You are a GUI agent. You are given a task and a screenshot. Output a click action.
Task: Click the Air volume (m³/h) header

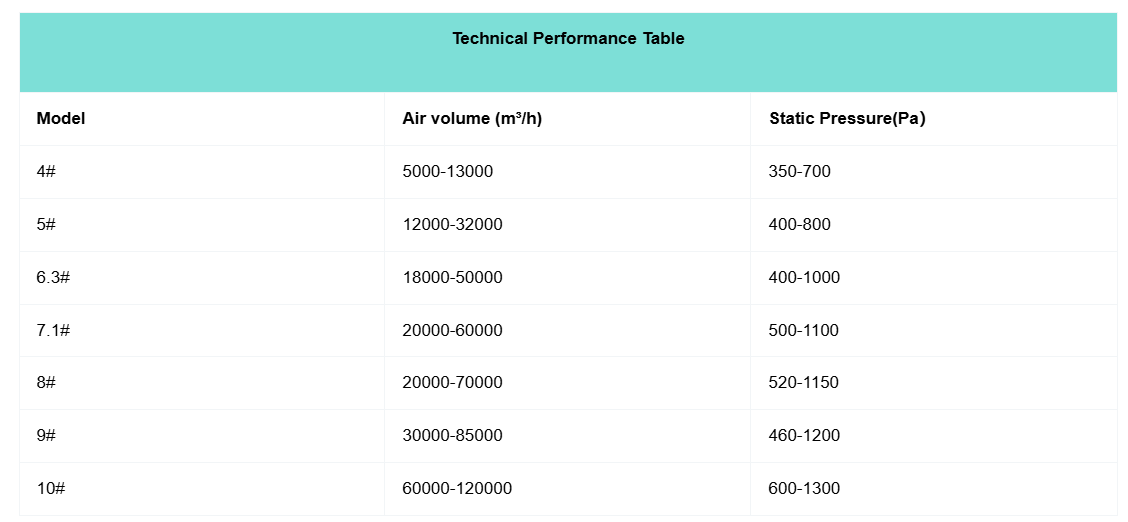tap(472, 119)
